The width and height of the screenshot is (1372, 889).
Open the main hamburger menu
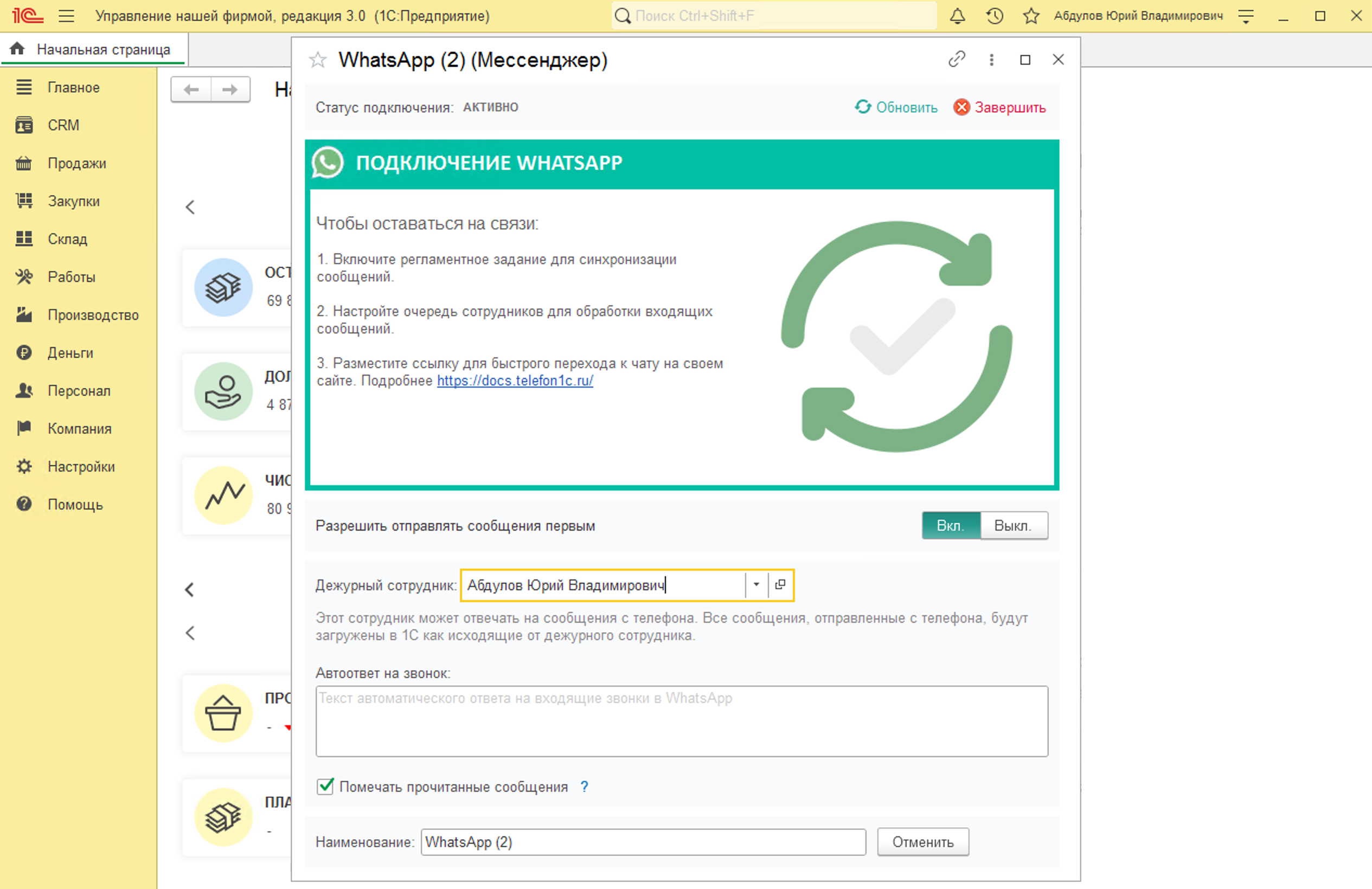66,16
